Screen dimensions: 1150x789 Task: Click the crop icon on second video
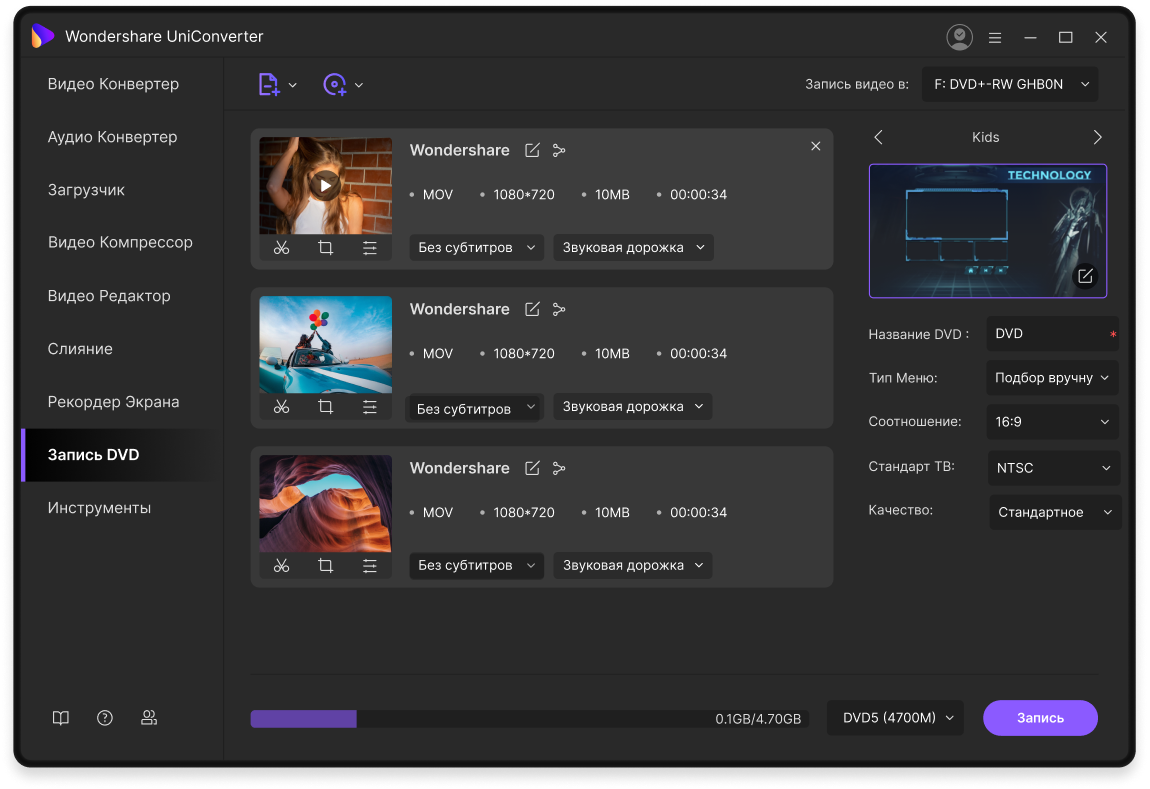(326, 406)
